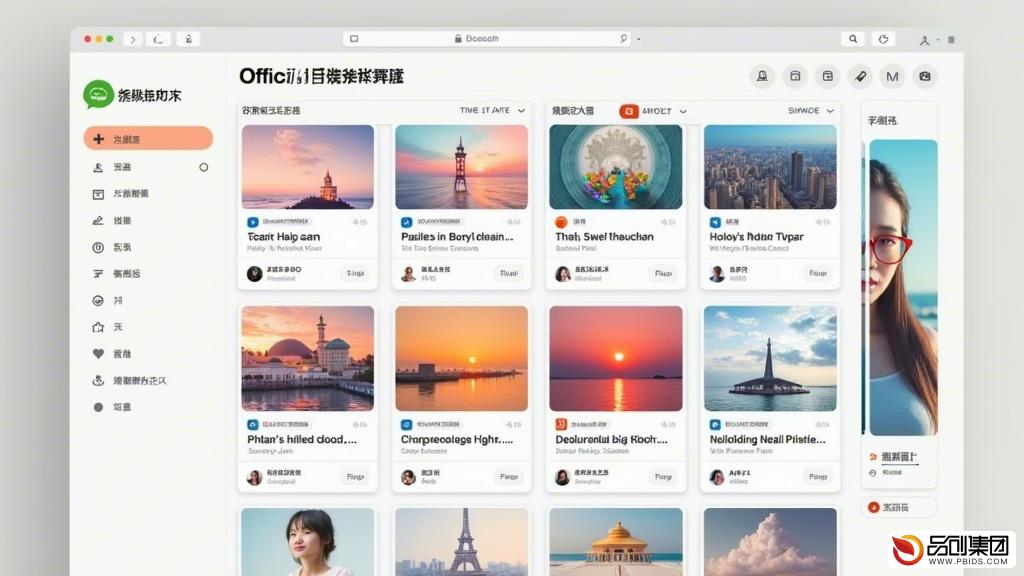This screenshot has height=576, width=1024.
Task: Click the M circle icon in header
Action: click(892, 76)
